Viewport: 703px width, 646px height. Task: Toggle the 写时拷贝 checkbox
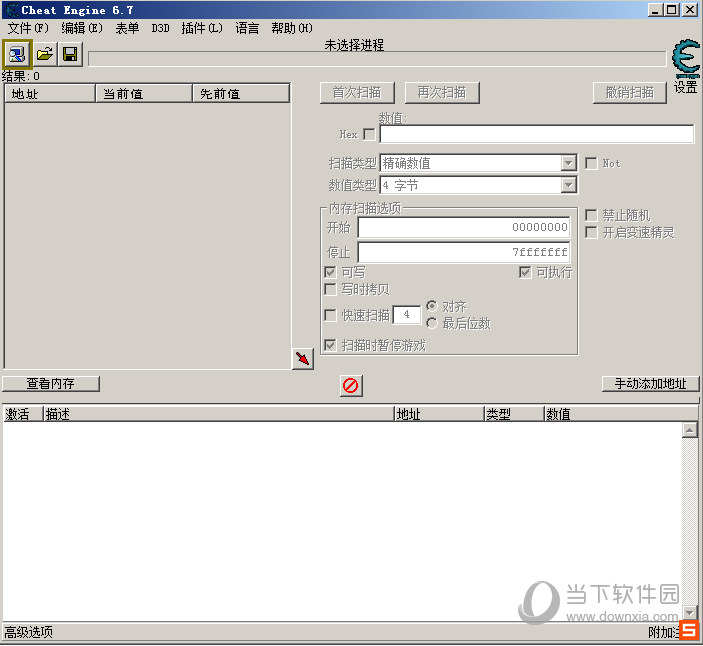click(330, 290)
